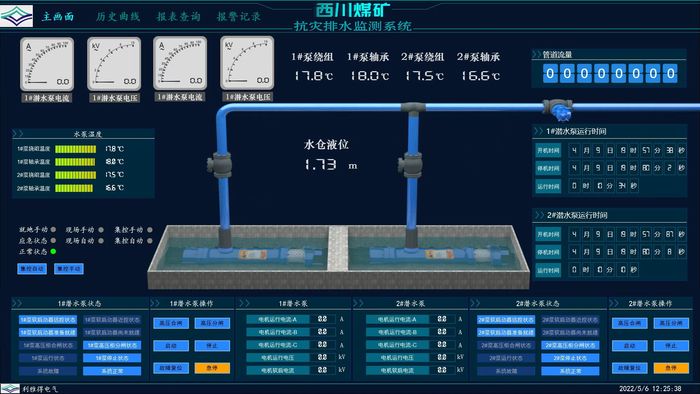Click the first 1#潜水泵电压 kV voltmeter gauge
The image size is (700, 394).
click(x=114, y=64)
